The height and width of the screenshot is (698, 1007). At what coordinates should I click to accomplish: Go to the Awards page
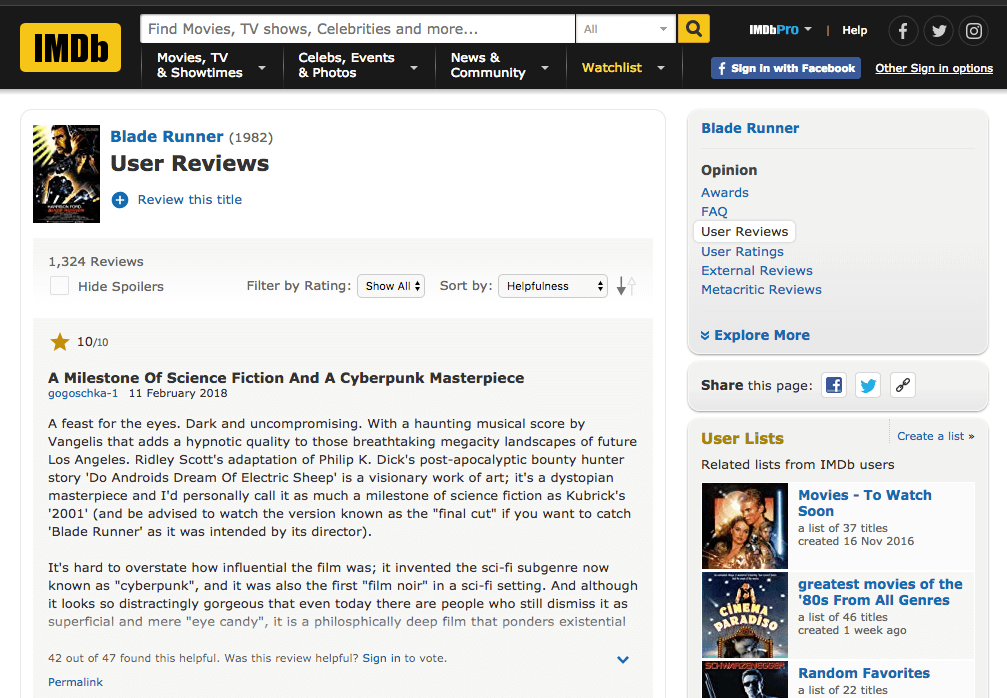724,193
